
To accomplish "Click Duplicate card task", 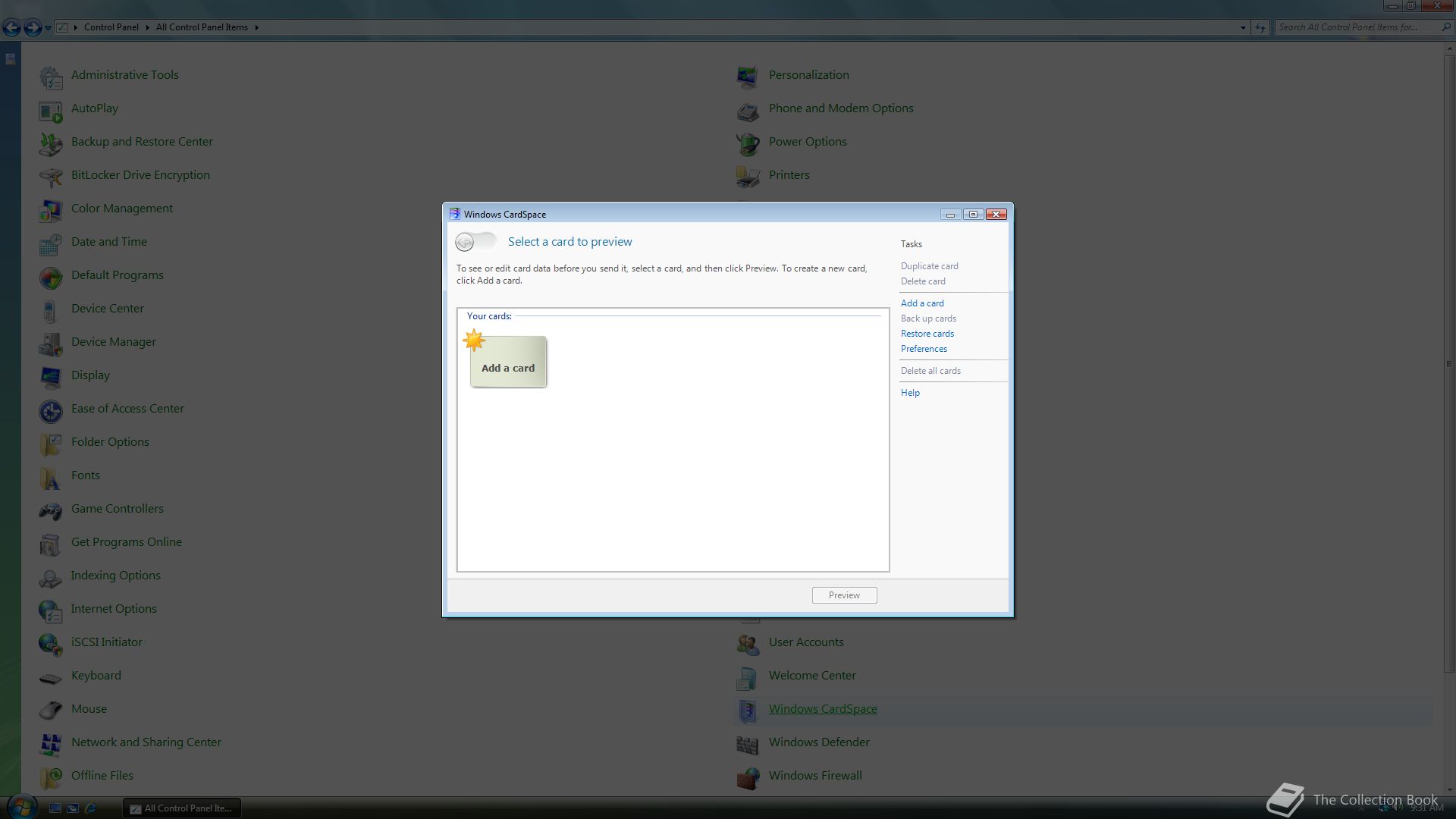I will [929, 266].
